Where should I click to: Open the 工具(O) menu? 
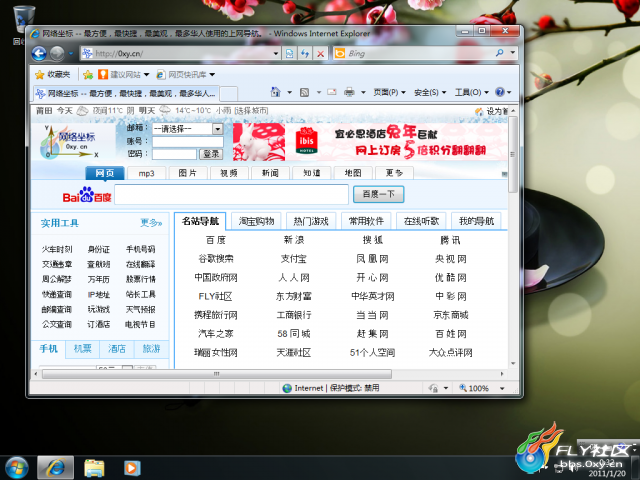coord(471,92)
